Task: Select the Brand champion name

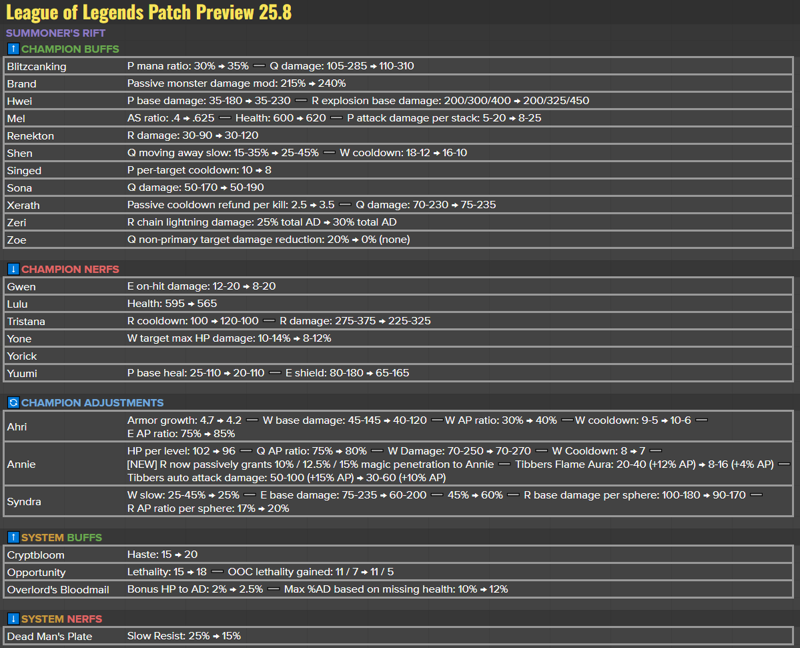Action: click(x=21, y=84)
